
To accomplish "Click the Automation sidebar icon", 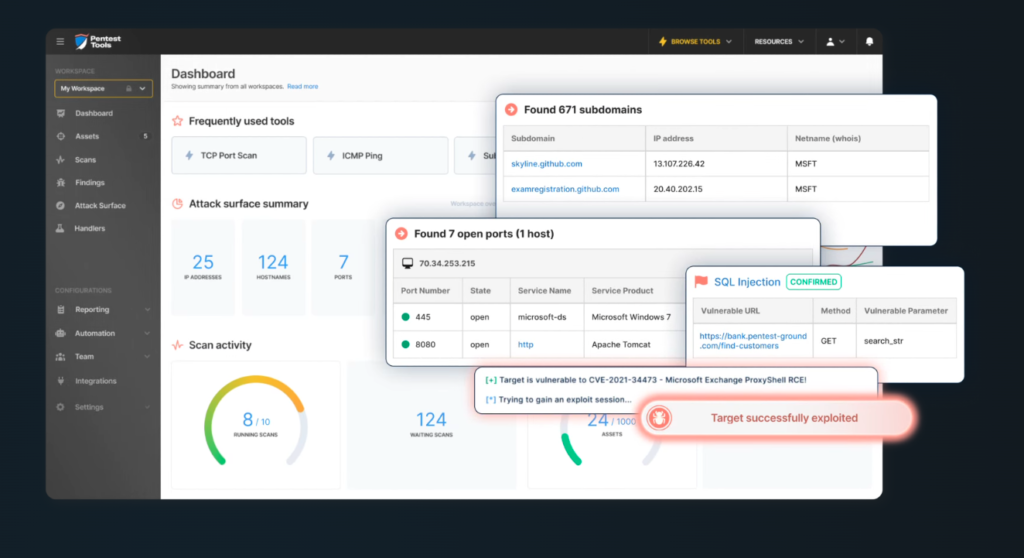I will (61, 333).
